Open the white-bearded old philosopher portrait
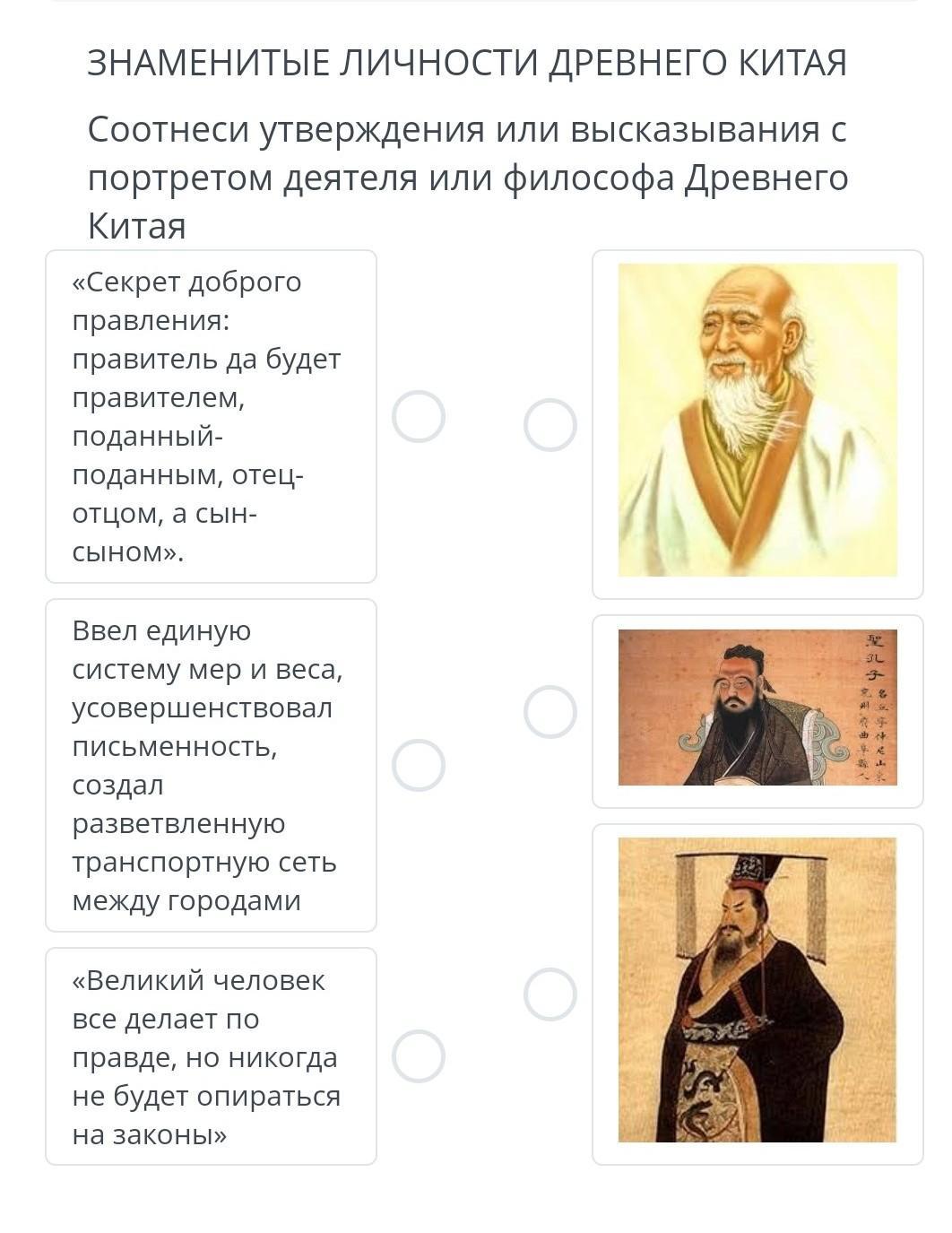This screenshot has width=952, height=1233. (757, 420)
